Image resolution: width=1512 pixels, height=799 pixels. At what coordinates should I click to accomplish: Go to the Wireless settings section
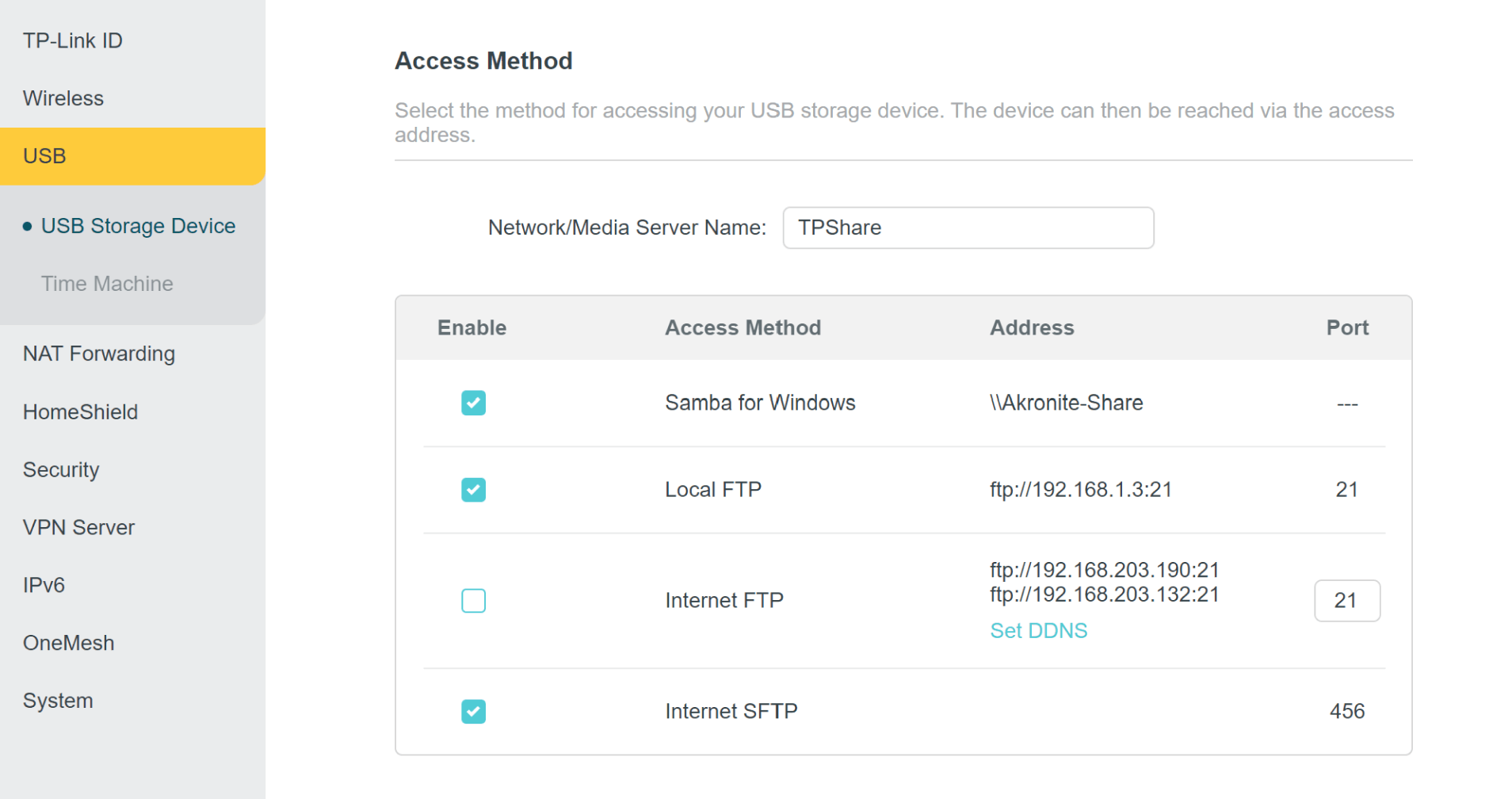[x=63, y=98]
